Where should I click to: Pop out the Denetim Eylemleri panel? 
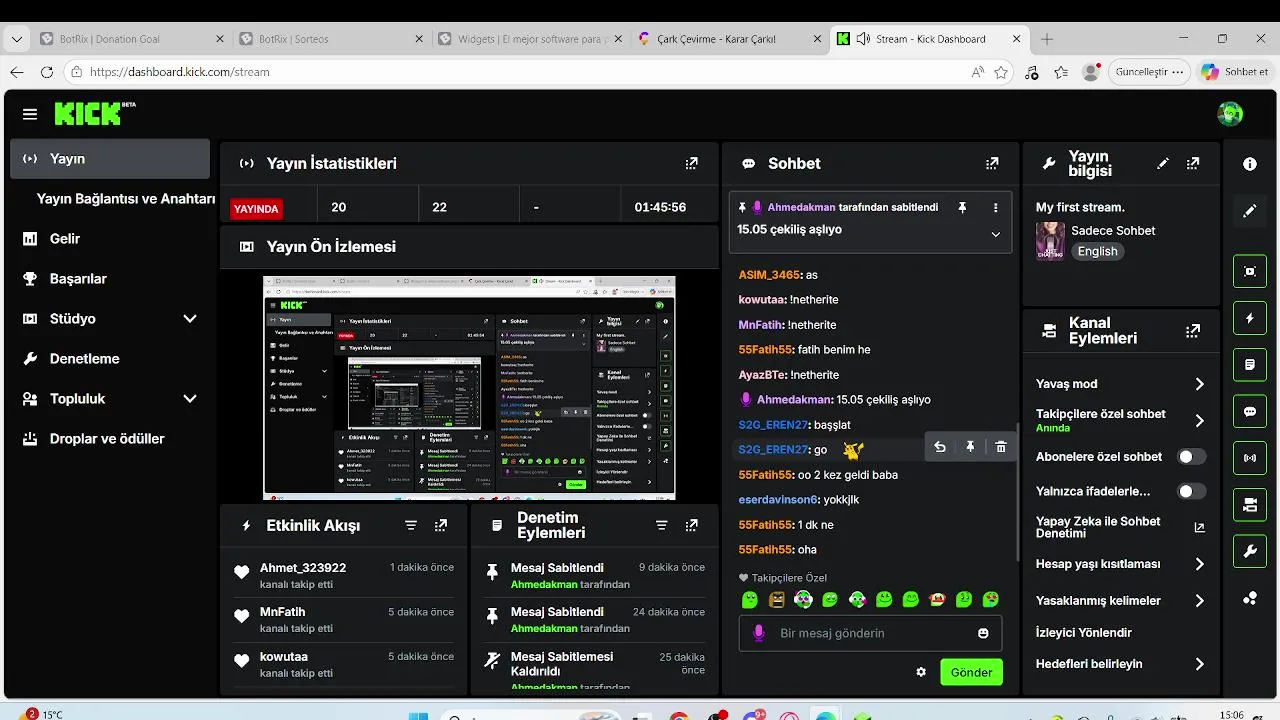691,525
